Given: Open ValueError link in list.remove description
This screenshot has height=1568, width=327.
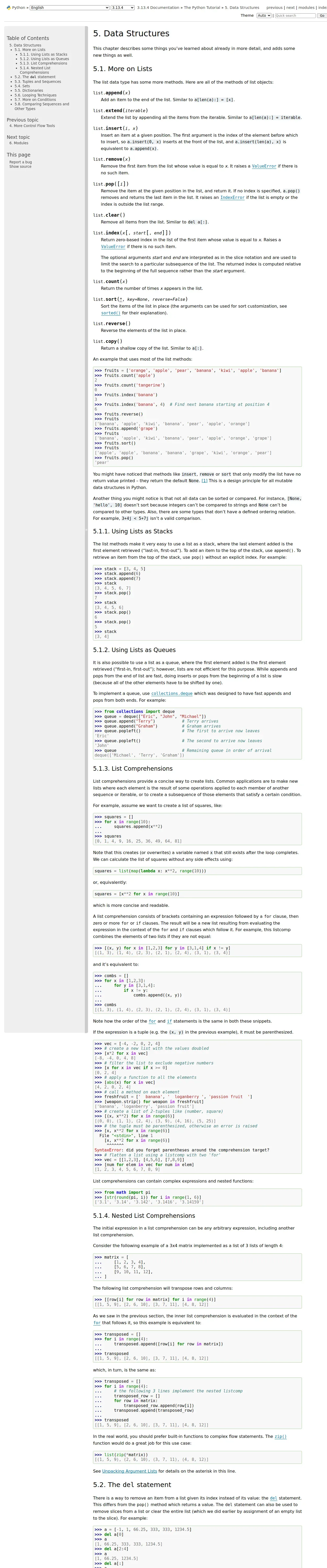Looking at the screenshot, I should [x=264, y=166].
